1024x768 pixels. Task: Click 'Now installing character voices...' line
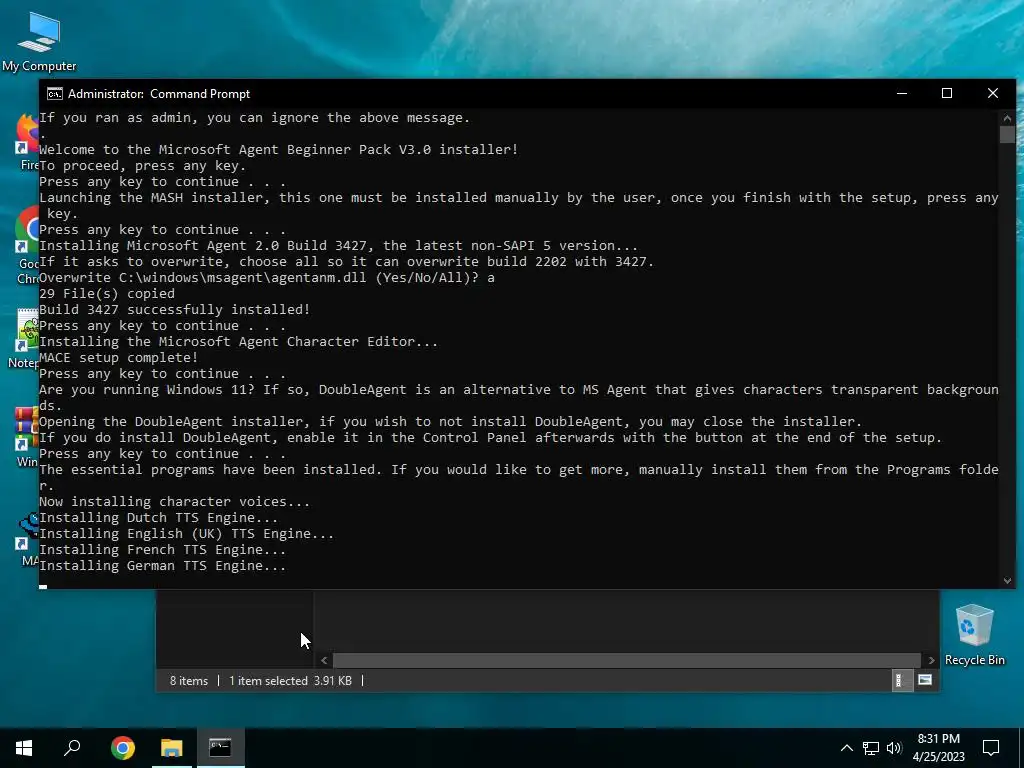coord(174,502)
